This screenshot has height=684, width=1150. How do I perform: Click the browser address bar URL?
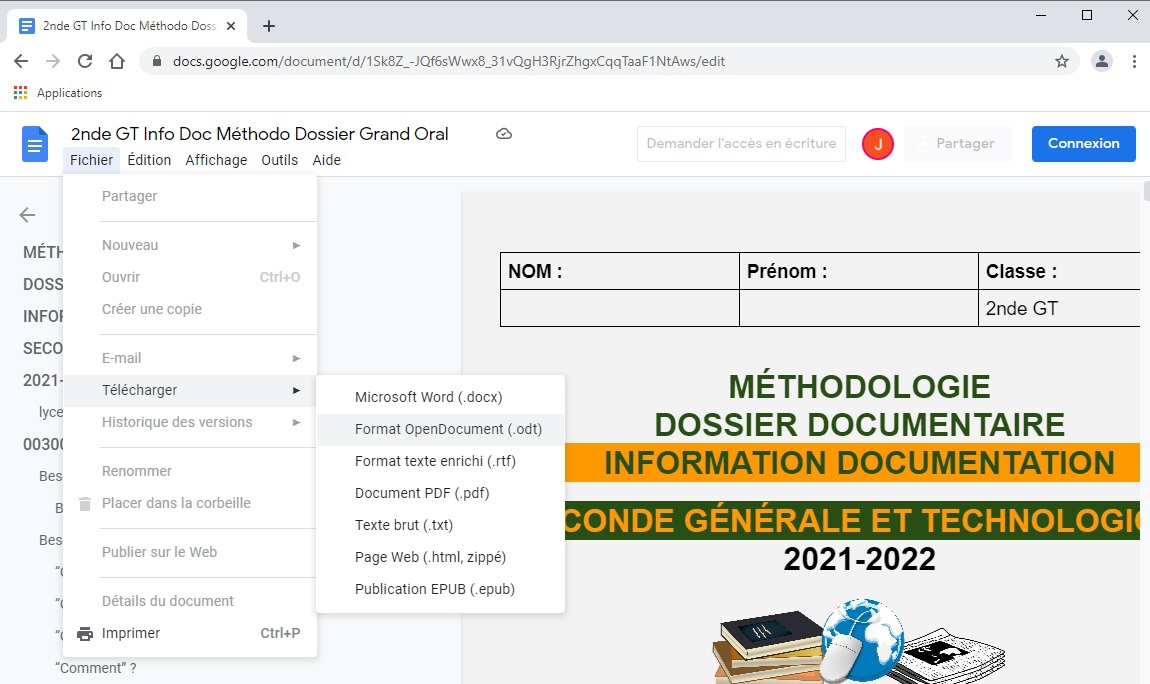[x=448, y=61]
